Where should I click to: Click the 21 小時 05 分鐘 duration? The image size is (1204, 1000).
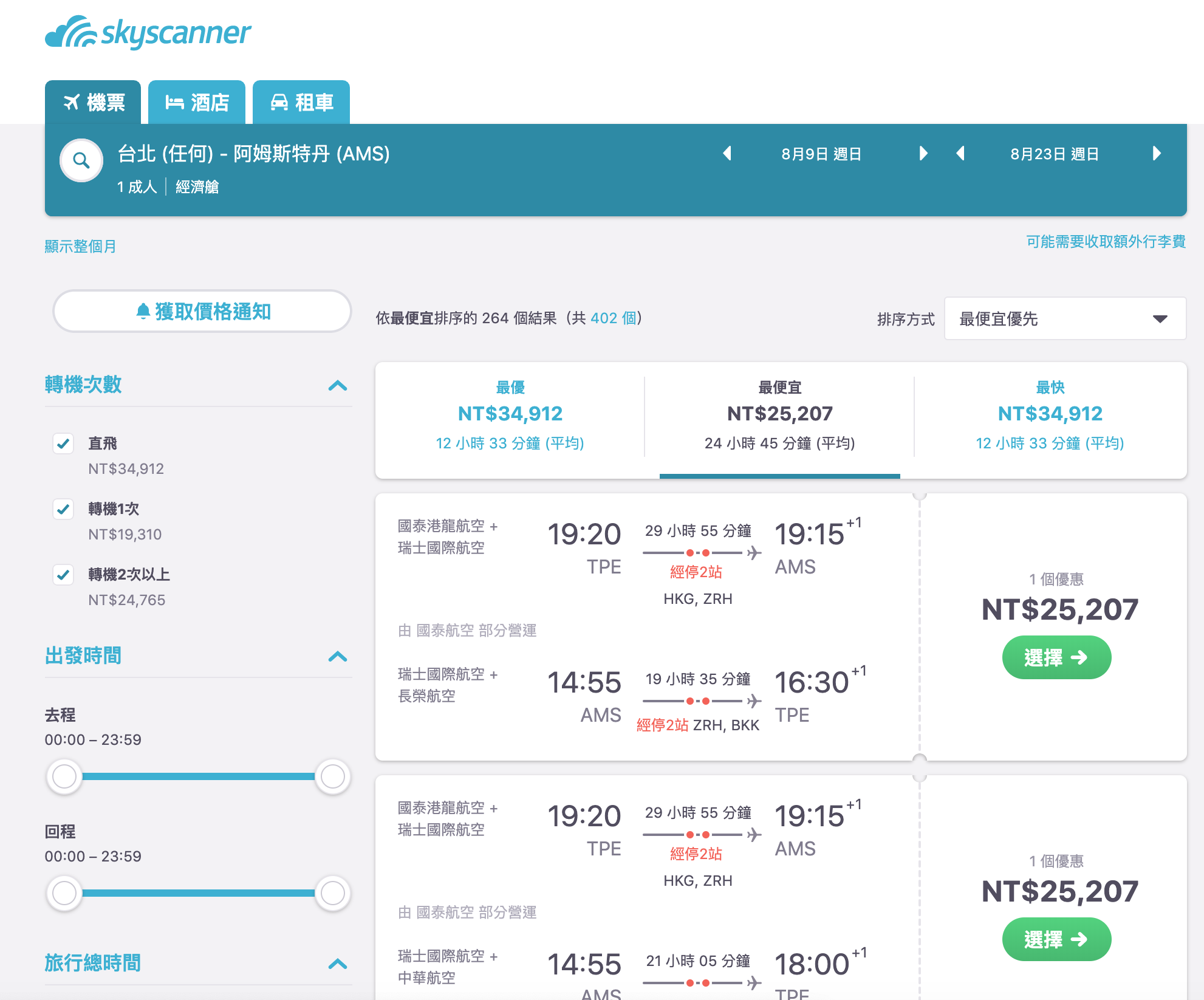point(698,961)
